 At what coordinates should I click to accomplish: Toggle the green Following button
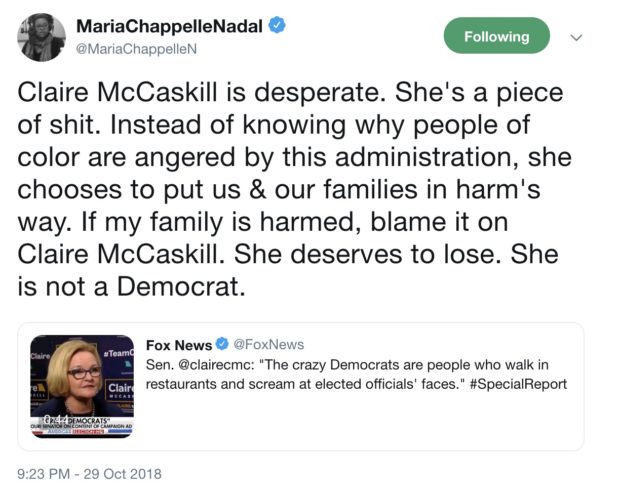[x=496, y=36]
